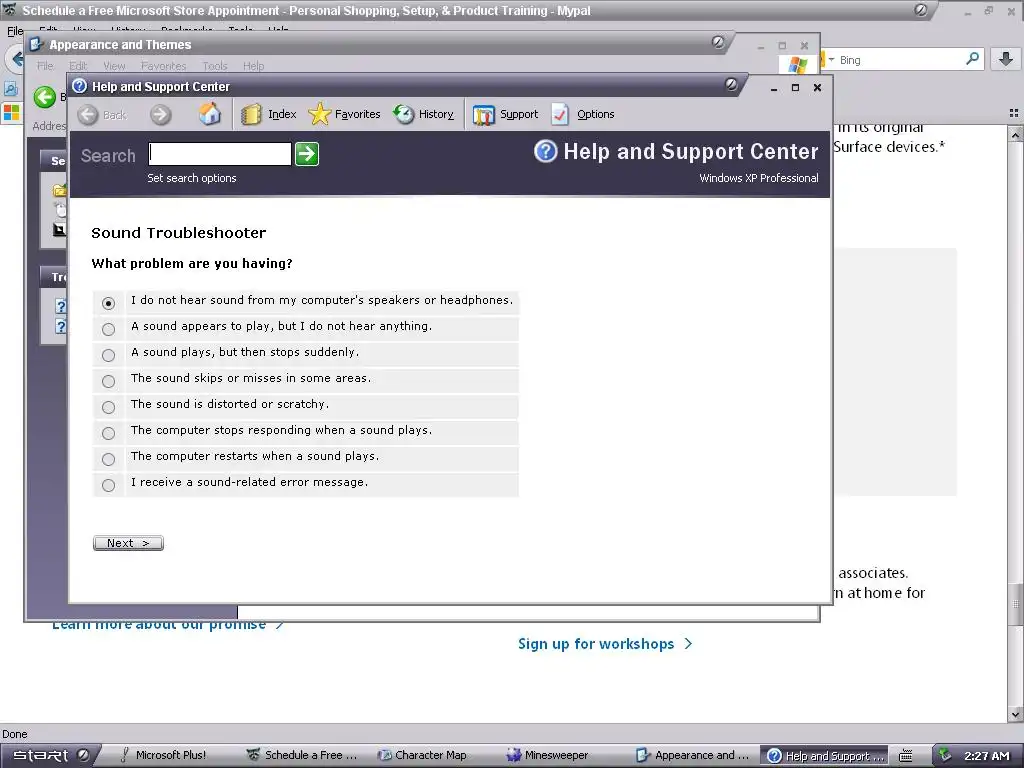Switch to Appearance and Themes taskbar button

click(693, 755)
